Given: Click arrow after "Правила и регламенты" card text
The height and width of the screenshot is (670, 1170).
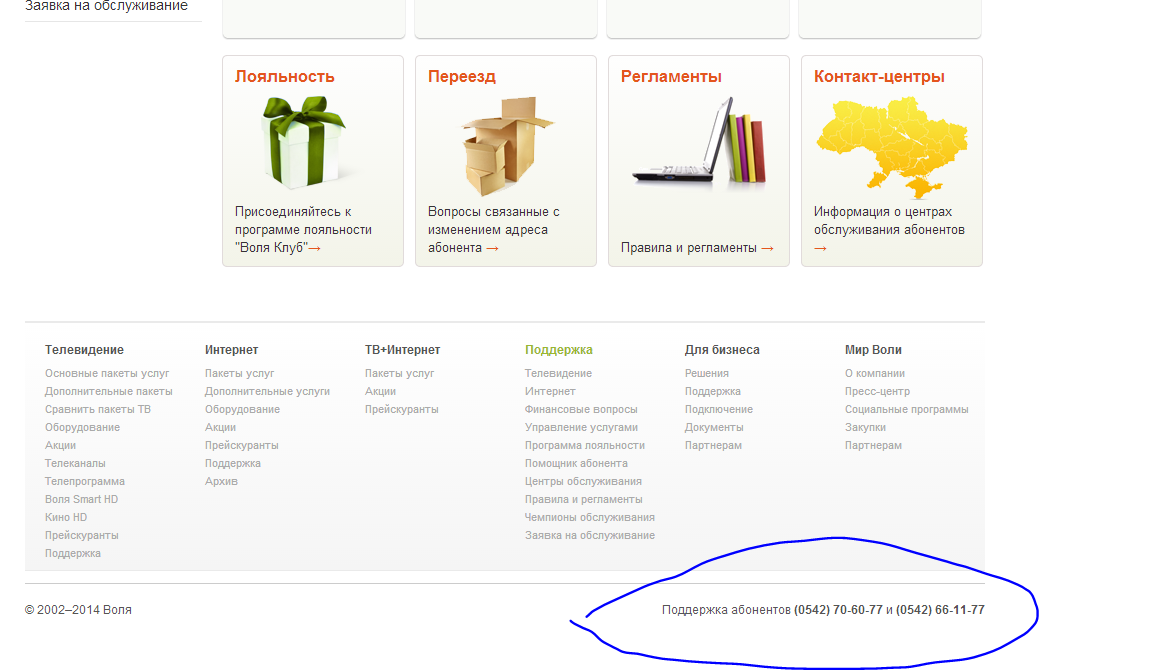Looking at the screenshot, I should (x=767, y=248).
